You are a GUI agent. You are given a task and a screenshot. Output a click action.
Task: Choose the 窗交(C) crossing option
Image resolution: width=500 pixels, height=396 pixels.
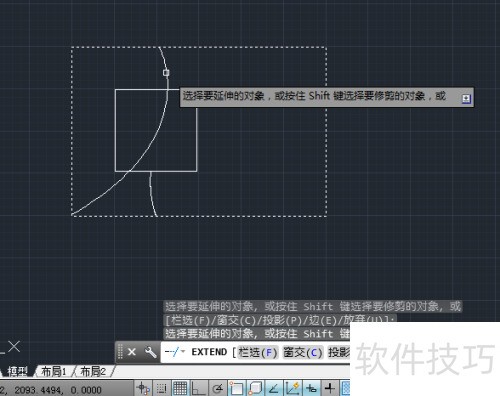pyautogui.click(x=302, y=352)
